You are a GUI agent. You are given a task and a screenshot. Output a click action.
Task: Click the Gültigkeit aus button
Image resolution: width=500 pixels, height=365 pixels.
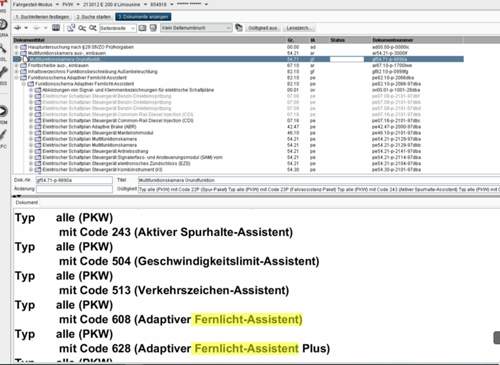[263, 28]
